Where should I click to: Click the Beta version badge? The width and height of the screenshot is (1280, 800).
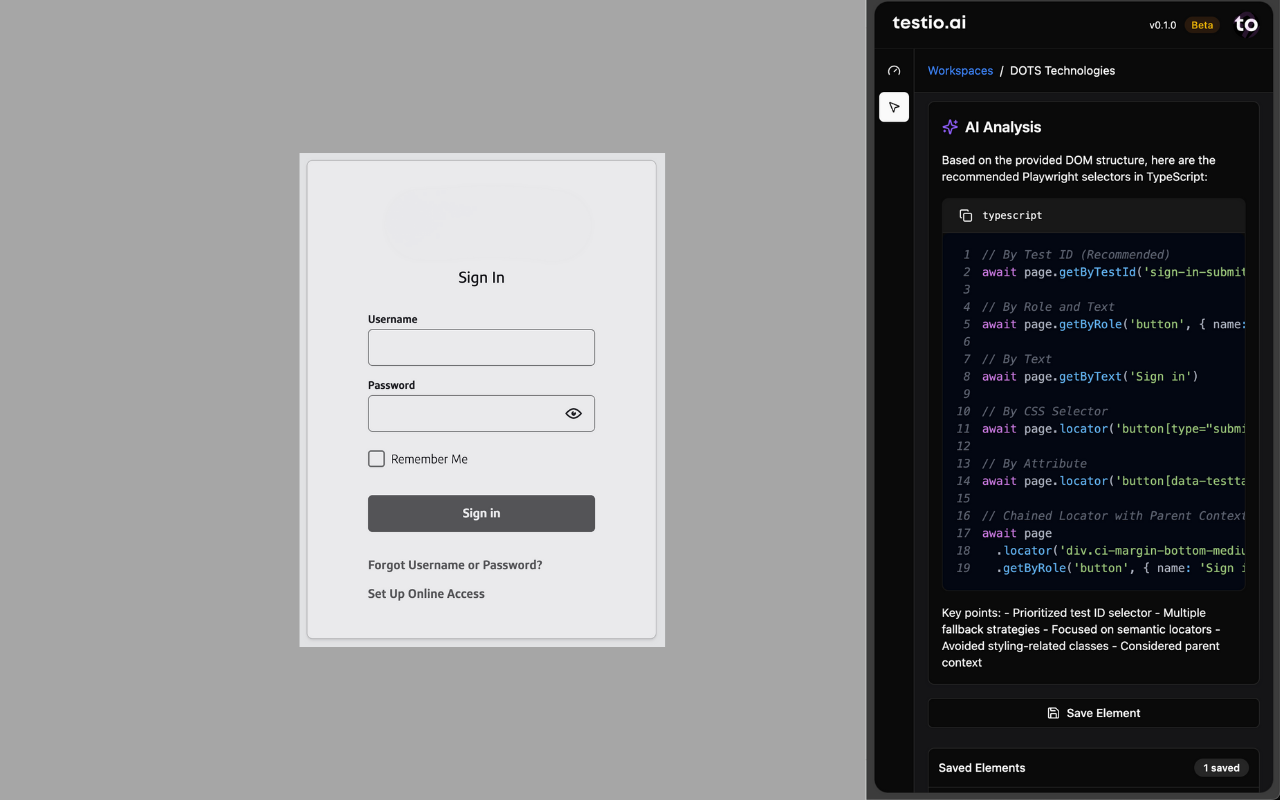coord(1201,25)
